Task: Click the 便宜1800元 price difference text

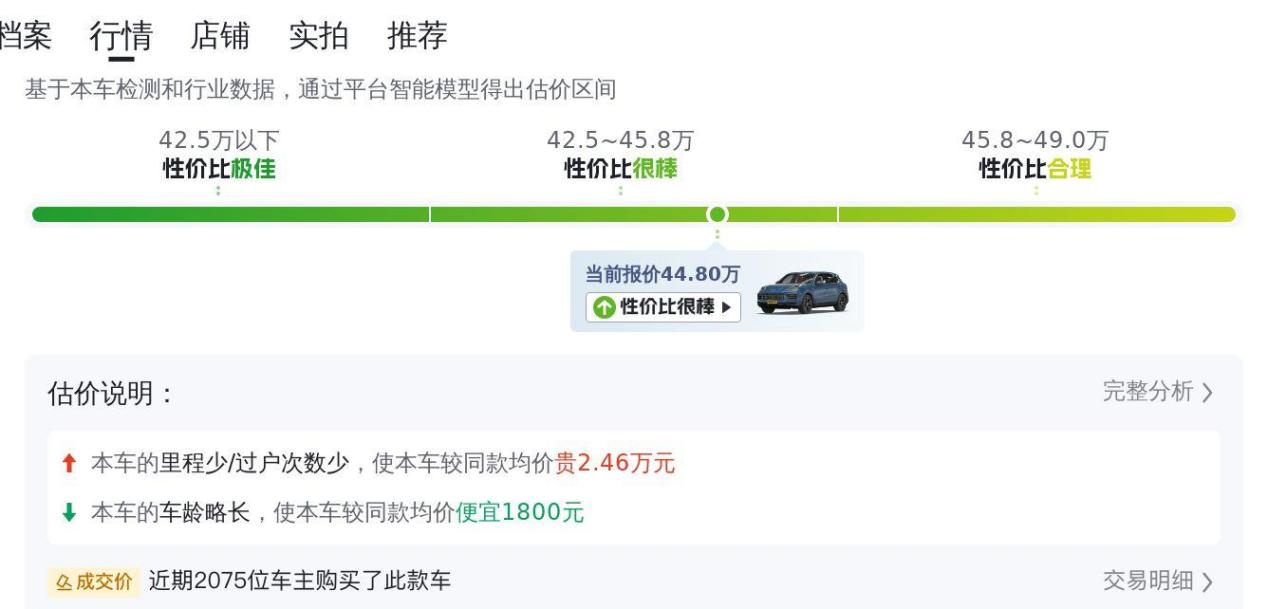Action: click(x=520, y=513)
